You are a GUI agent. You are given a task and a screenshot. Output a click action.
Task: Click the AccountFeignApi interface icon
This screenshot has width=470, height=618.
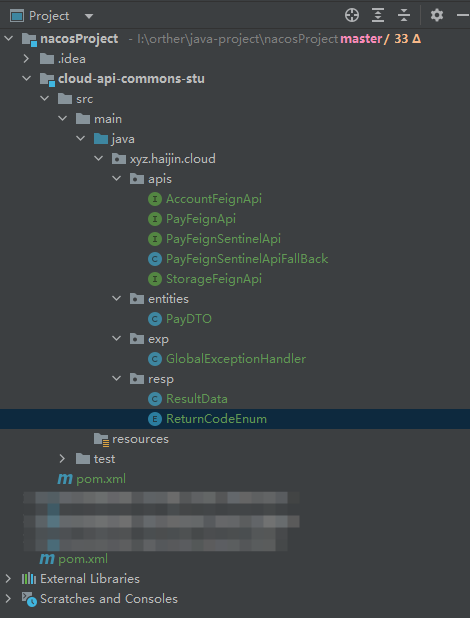coord(155,199)
